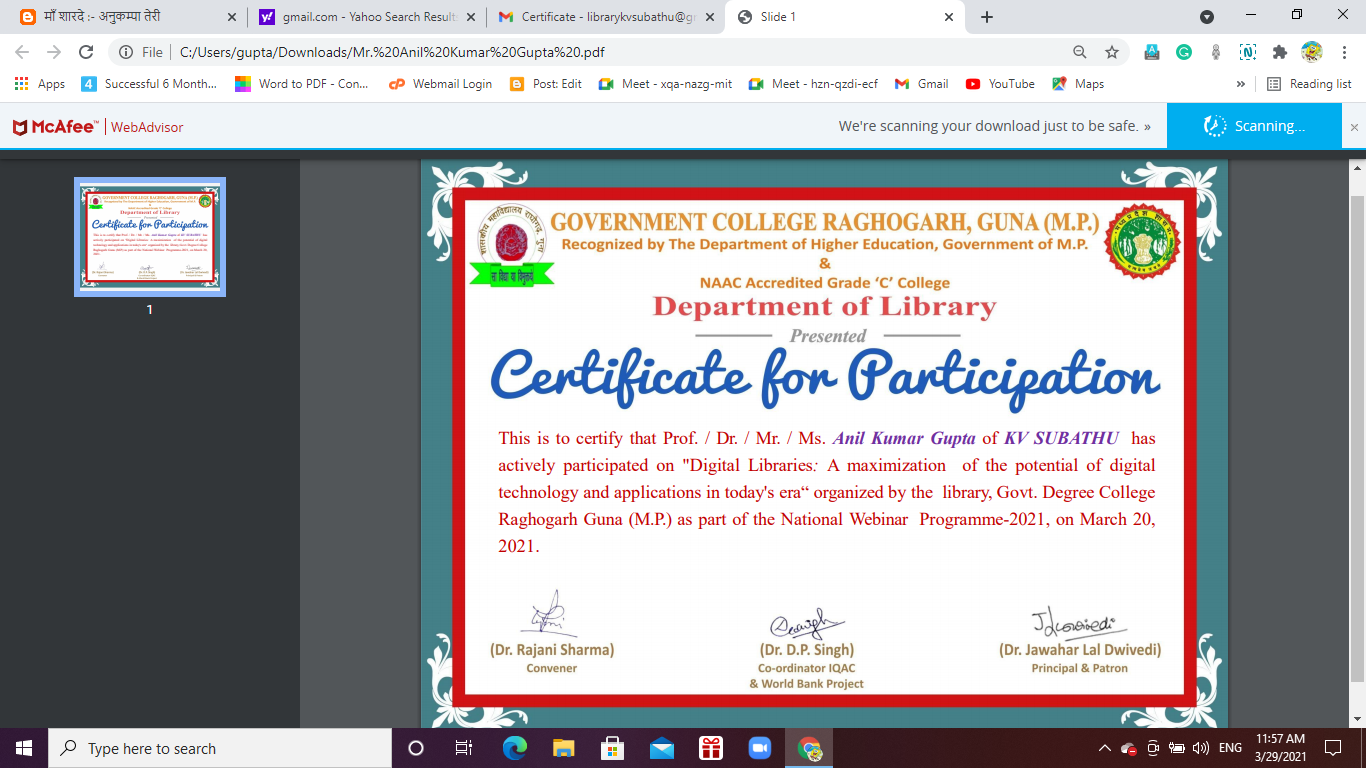Image resolution: width=1366 pixels, height=768 pixels.
Task: Open Chrome's three-dot menu
Action: pos(1343,52)
